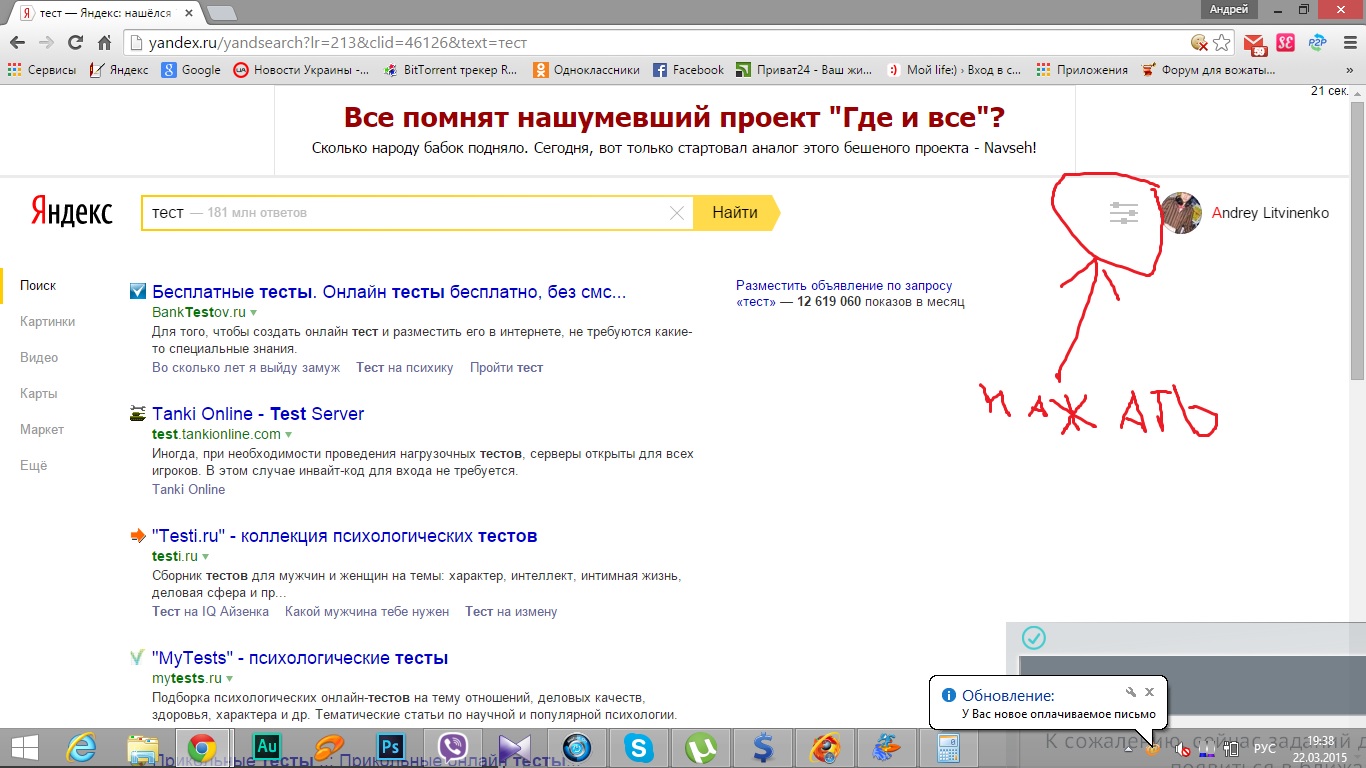Expand the test.tankionline.com dropdown arrow
The image size is (1366, 768).
click(x=288, y=435)
